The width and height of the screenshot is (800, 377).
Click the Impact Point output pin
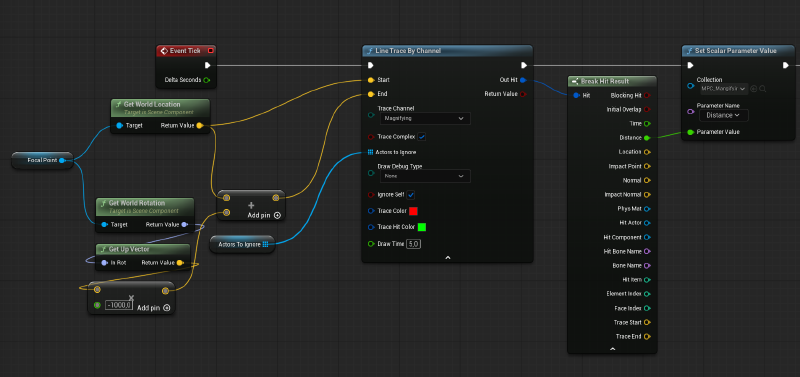tap(647, 166)
